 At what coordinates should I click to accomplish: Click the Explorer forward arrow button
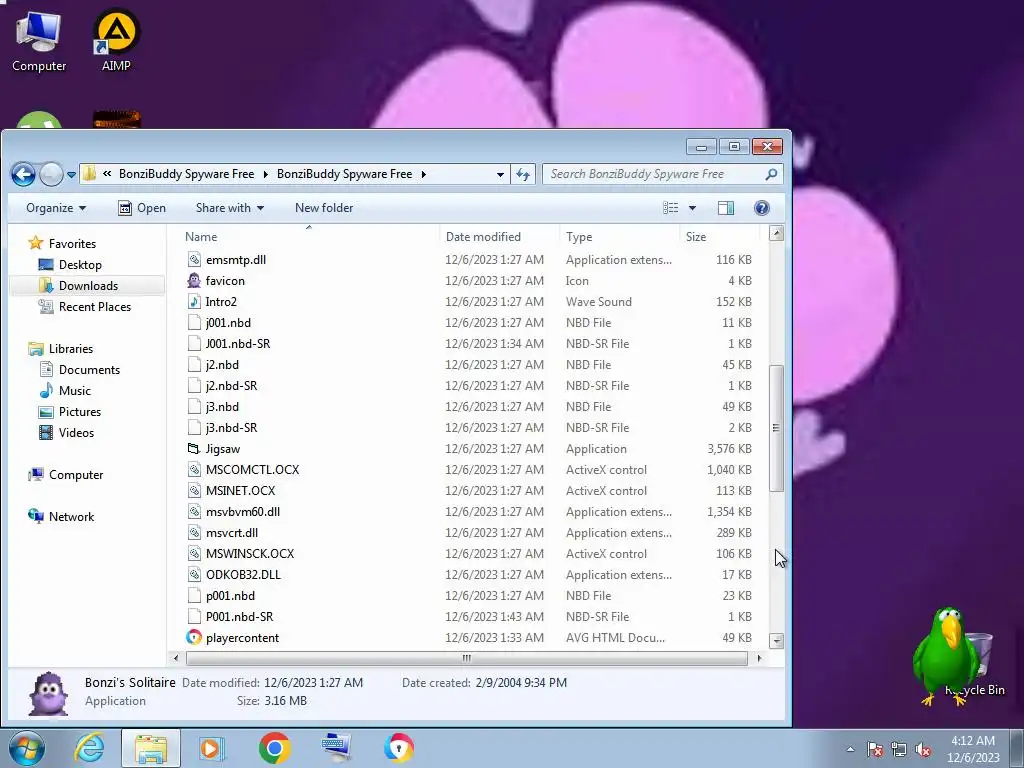click(x=51, y=174)
